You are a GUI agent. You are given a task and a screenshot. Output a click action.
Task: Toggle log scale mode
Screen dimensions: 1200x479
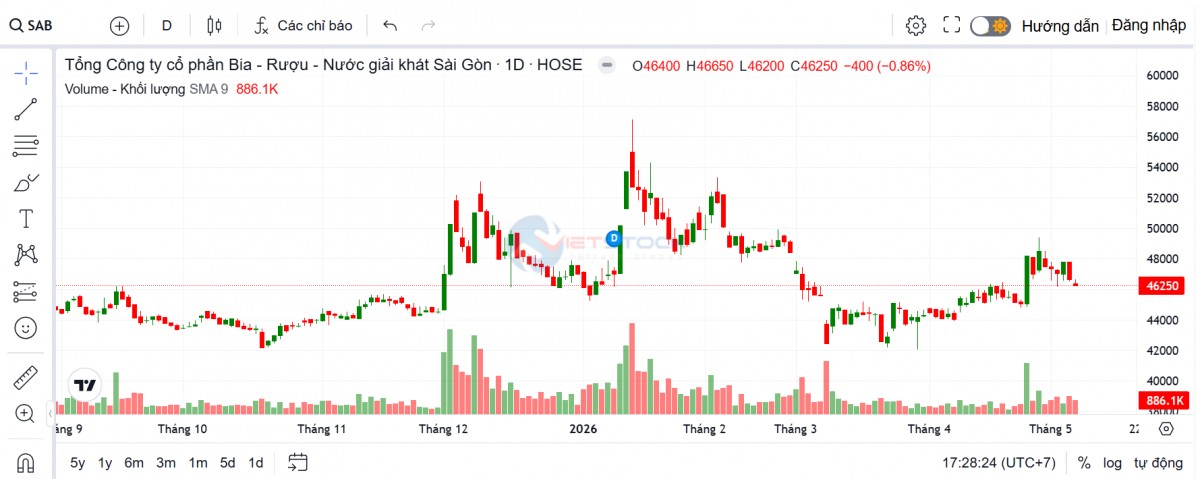click(x=1112, y=463)
